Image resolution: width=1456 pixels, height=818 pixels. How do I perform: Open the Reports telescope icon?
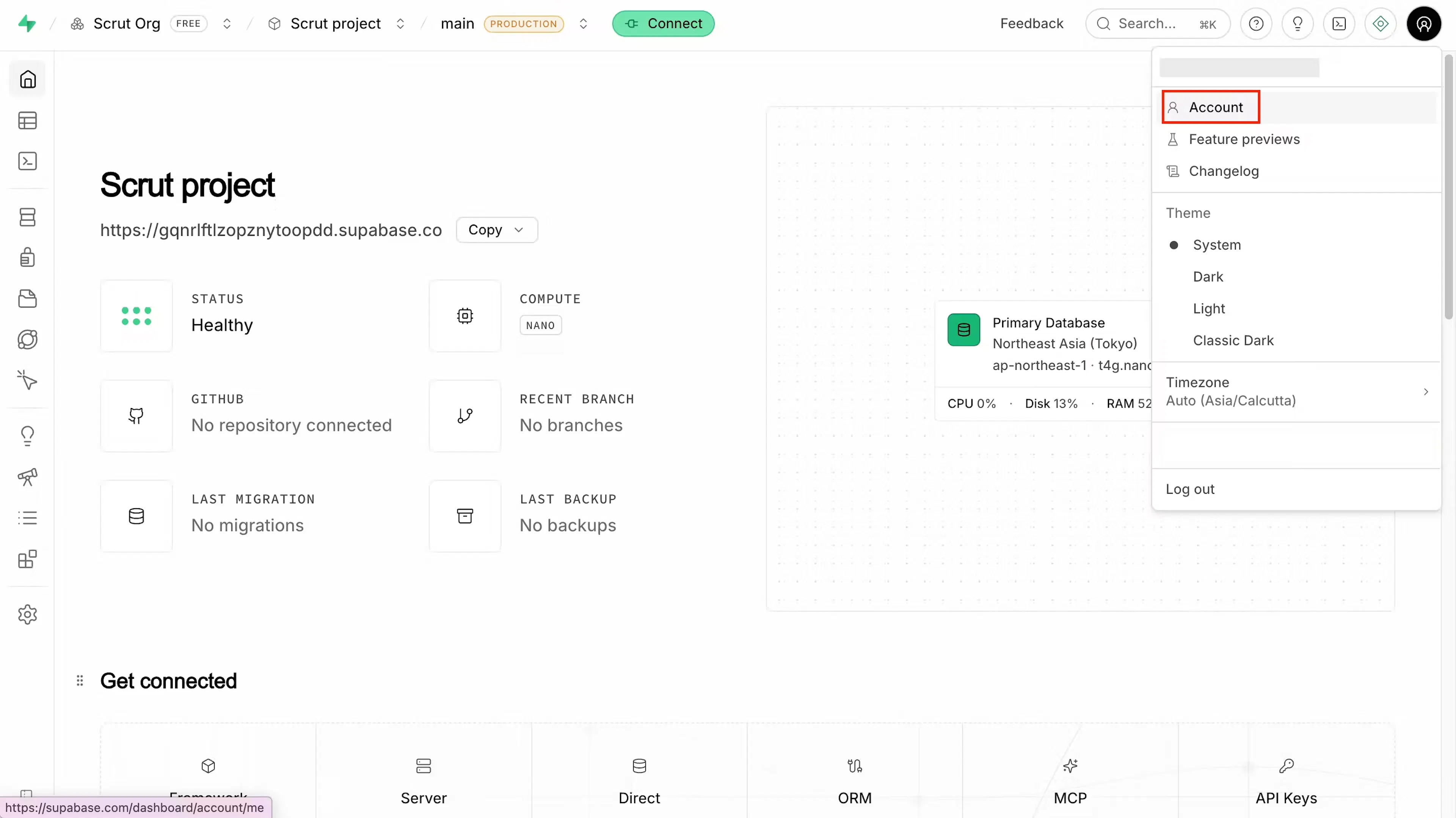pos(28,477)
